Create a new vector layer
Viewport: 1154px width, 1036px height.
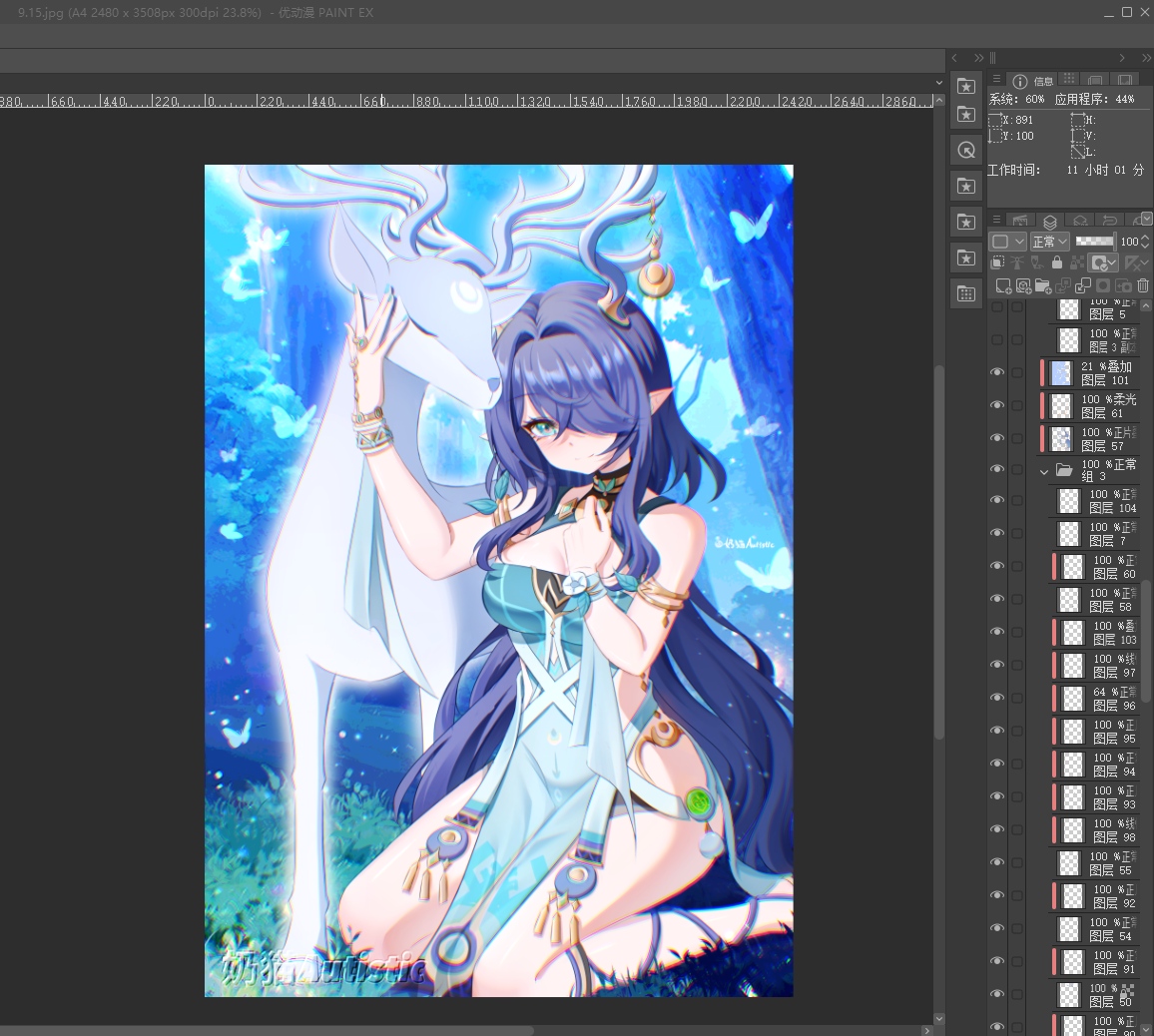click(x=1023, y=285)
